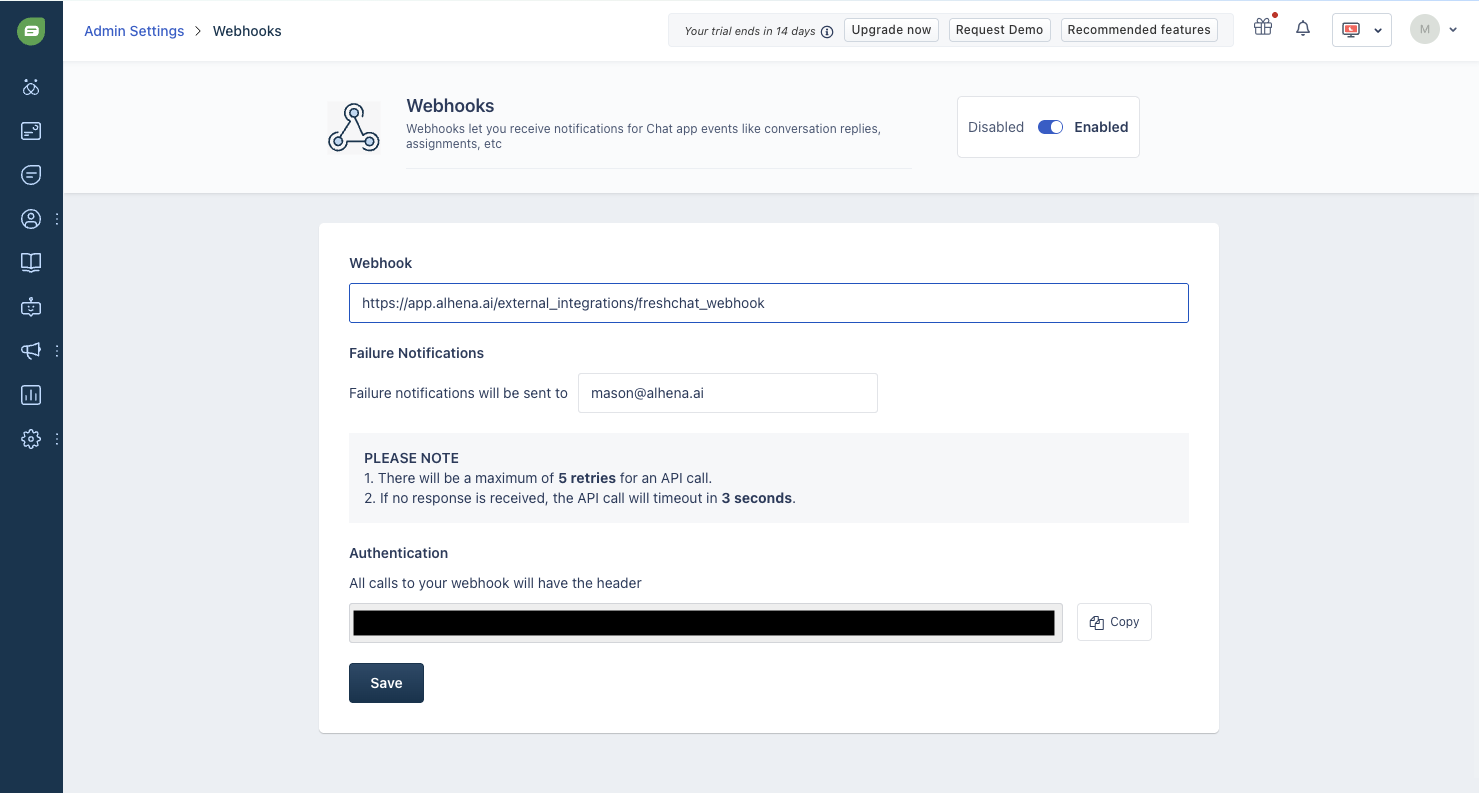Viewport: 1479px width, 793px height.
Task: Click the notifications bell icon
Action: (x=1302, y=30)
